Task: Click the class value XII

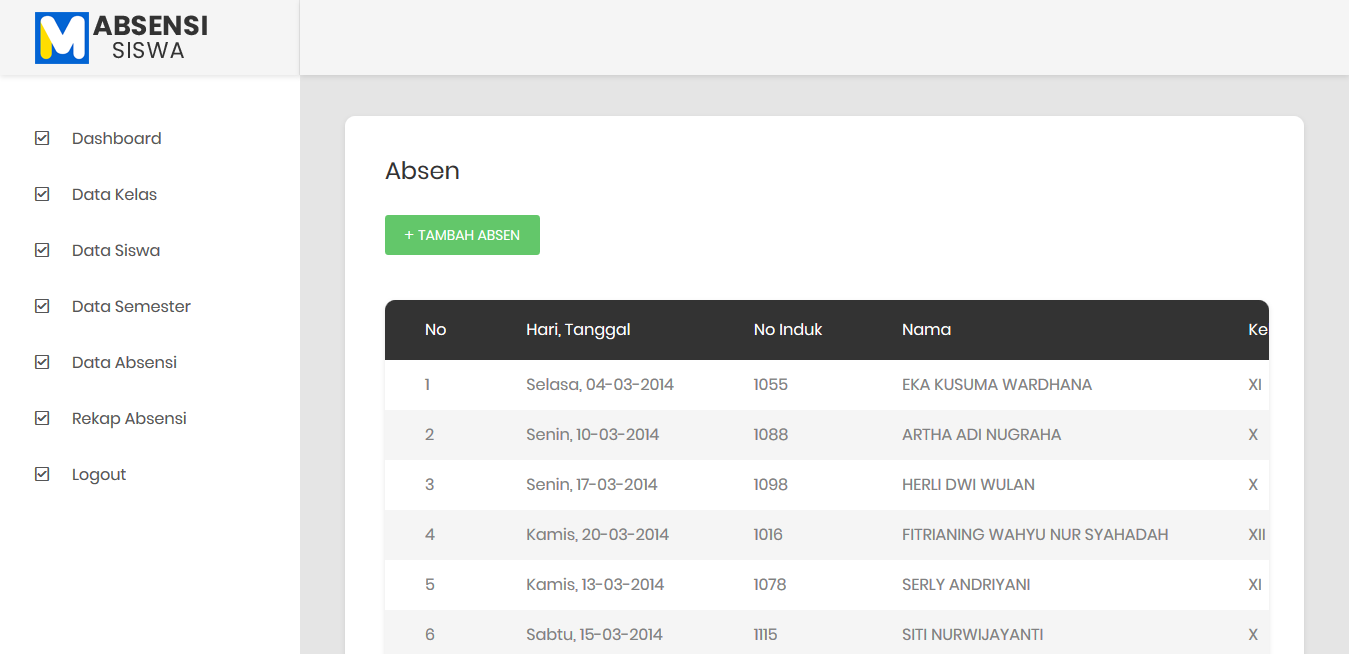Action: [1257, 535]
